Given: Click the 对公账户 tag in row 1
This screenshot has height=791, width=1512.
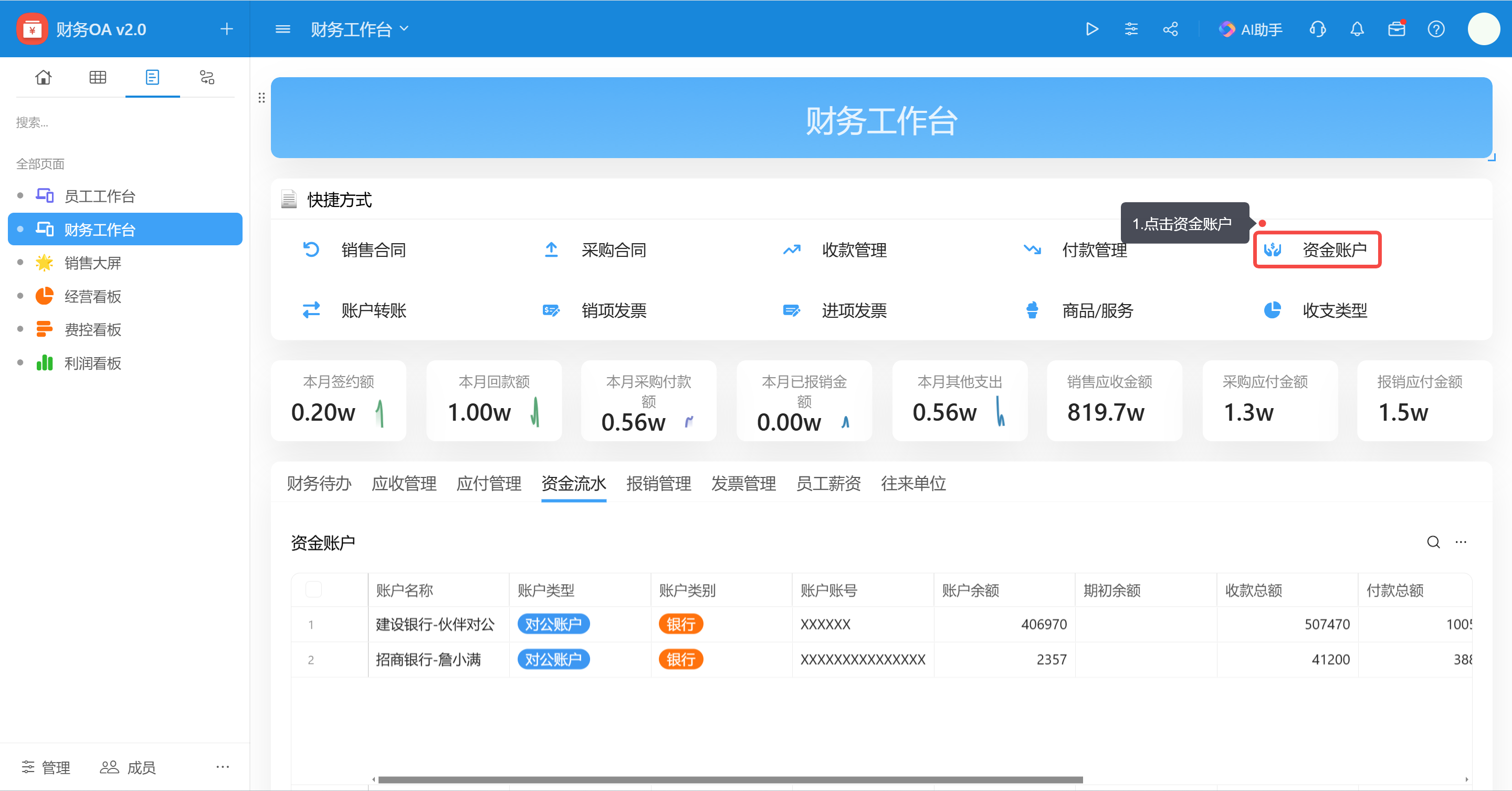Looking at the screenshot, I should click(x=553, y=623).
